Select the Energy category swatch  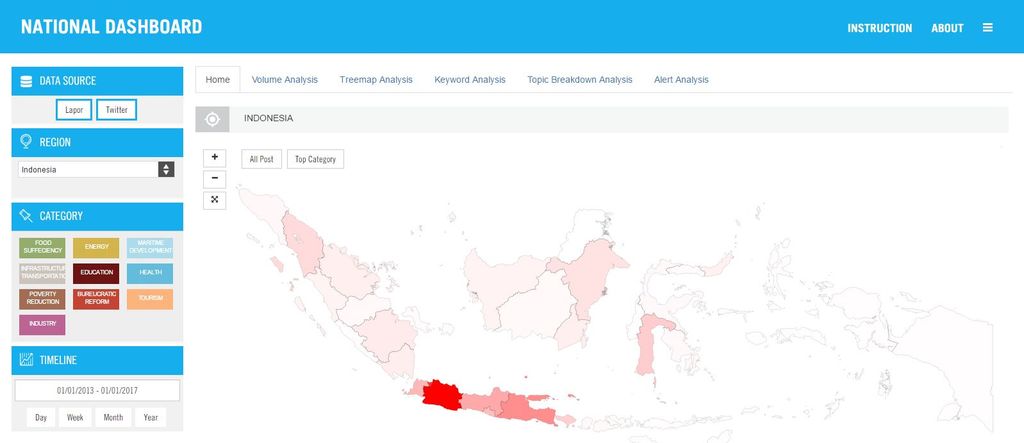(x=96, y=248)
